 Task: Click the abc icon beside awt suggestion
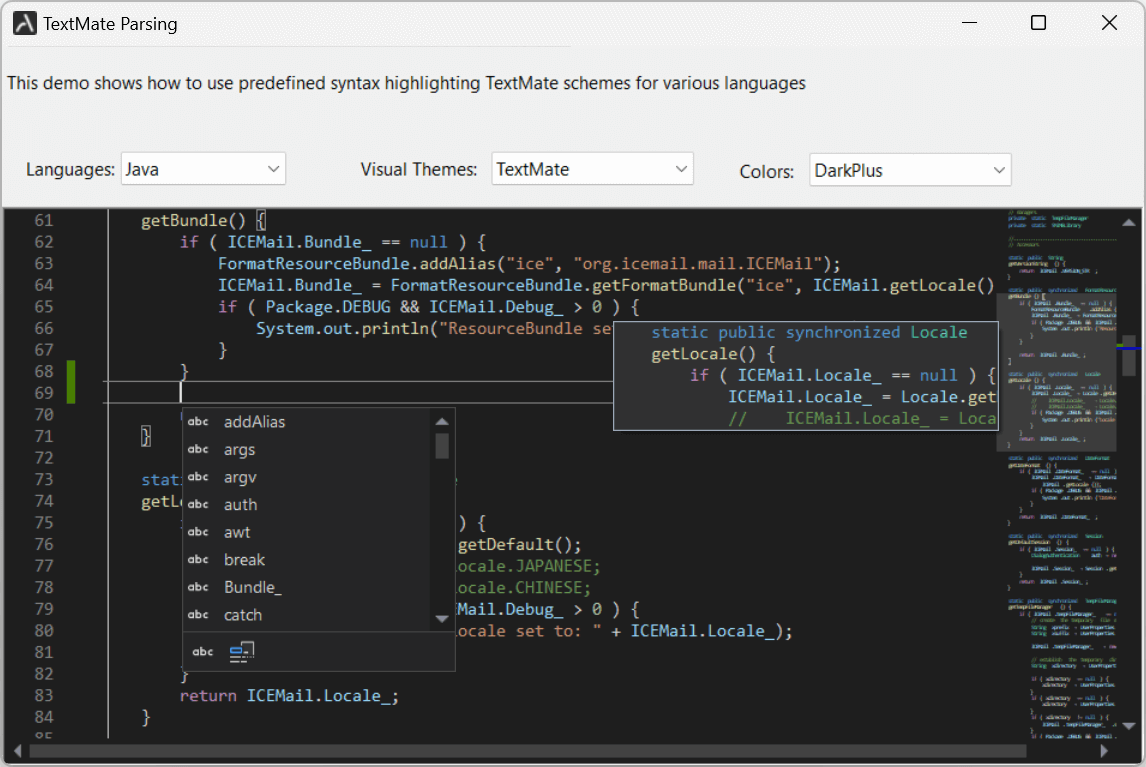198,532
